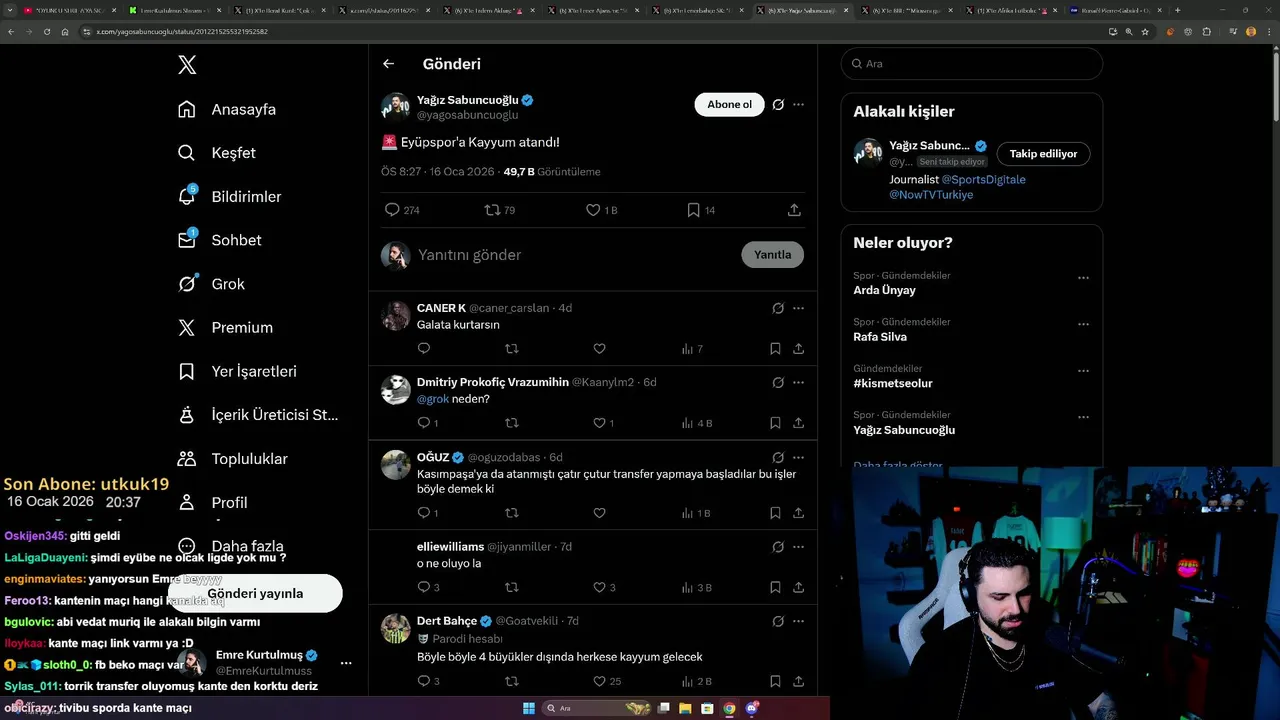Open more options on elliewilliams' reply
1280x720 pixels.
[x=798, y=547]
